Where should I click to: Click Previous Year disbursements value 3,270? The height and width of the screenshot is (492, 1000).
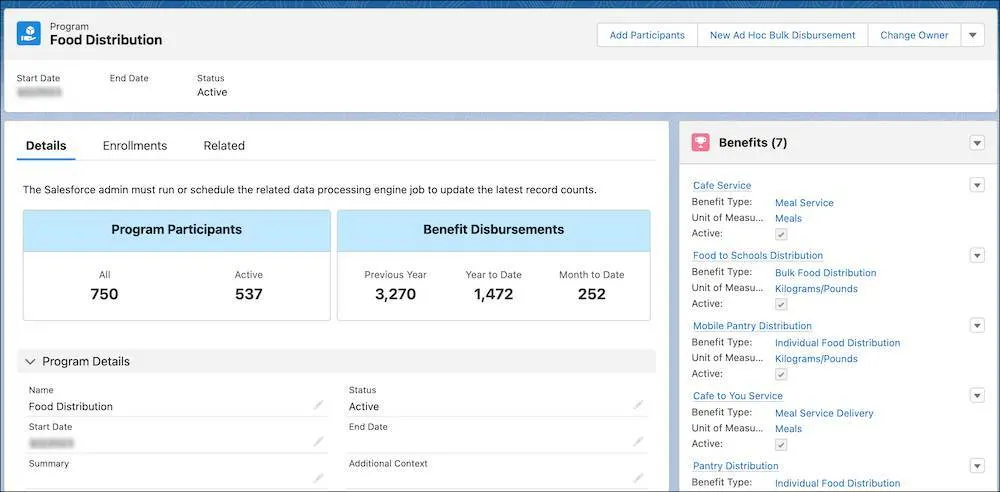point(395,294)
